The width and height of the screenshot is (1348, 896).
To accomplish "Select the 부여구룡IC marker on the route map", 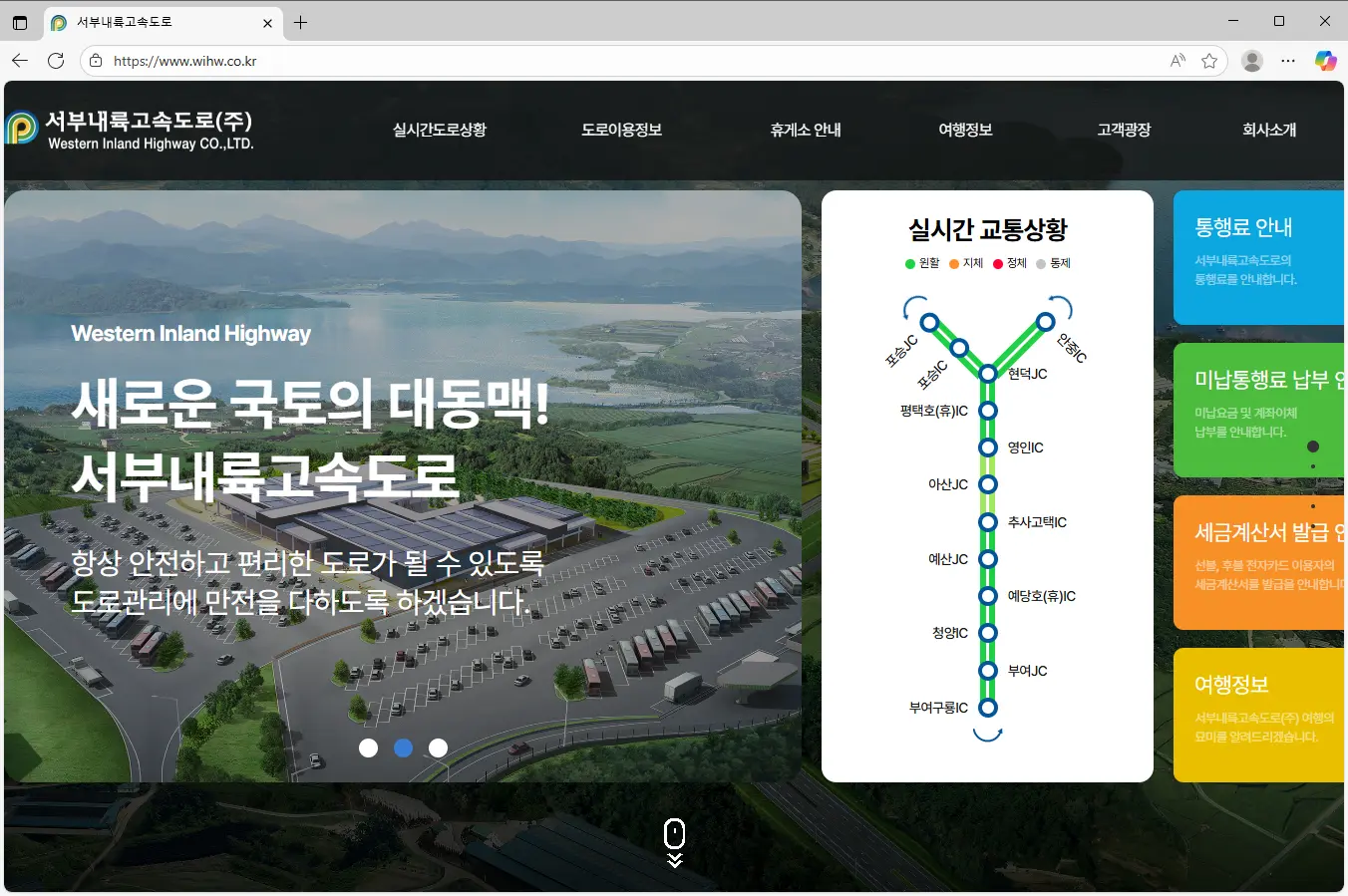I will [987, 708].
